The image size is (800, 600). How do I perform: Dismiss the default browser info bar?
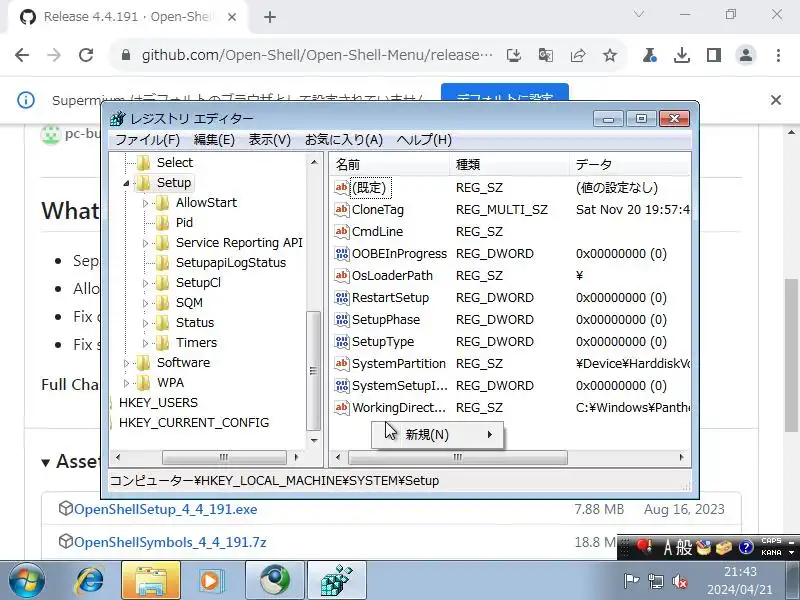pyautogui.click(x=776, y=100)
